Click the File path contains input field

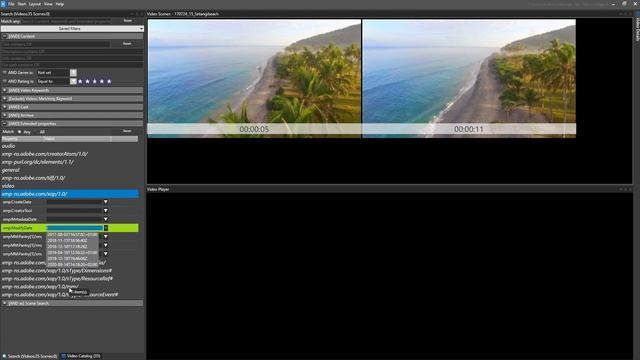[72, 65]
